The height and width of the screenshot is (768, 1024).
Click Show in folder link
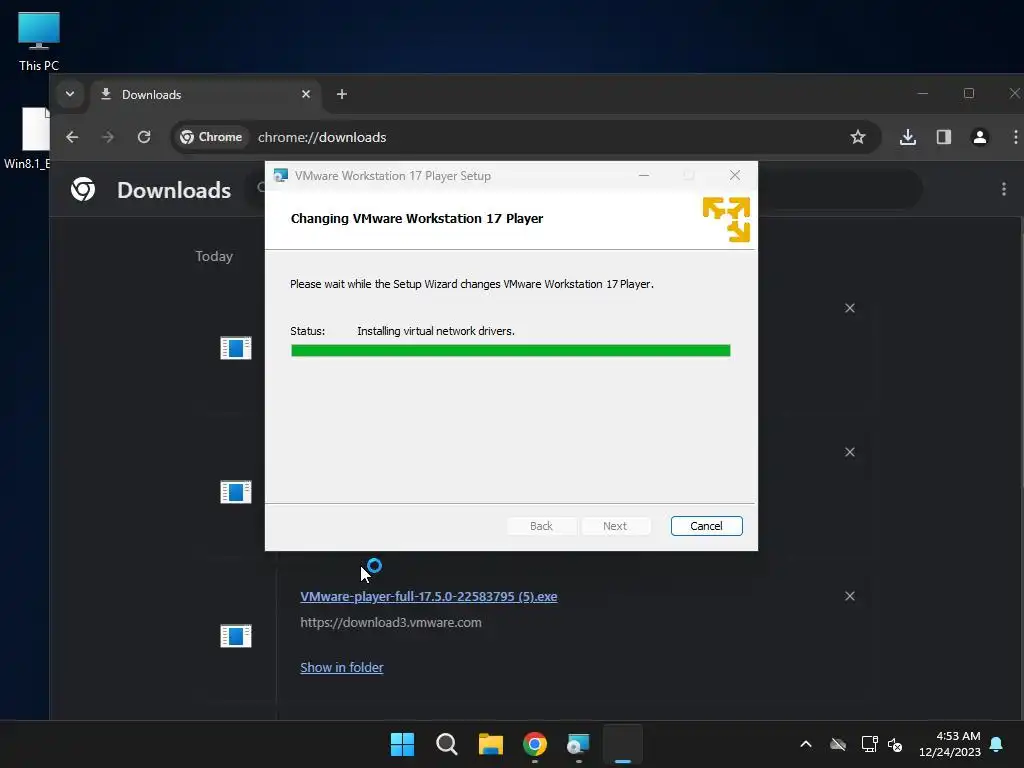tap(342, 667)
